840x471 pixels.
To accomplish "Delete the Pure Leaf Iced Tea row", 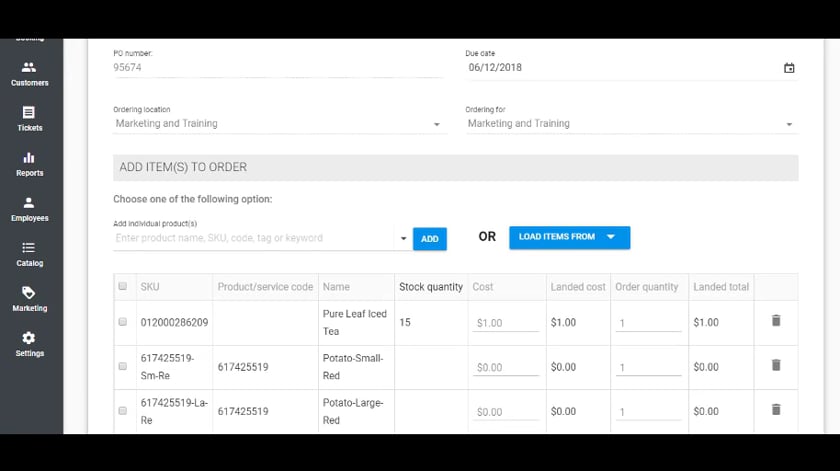I will pyautogui.click(x=776, y=320).
